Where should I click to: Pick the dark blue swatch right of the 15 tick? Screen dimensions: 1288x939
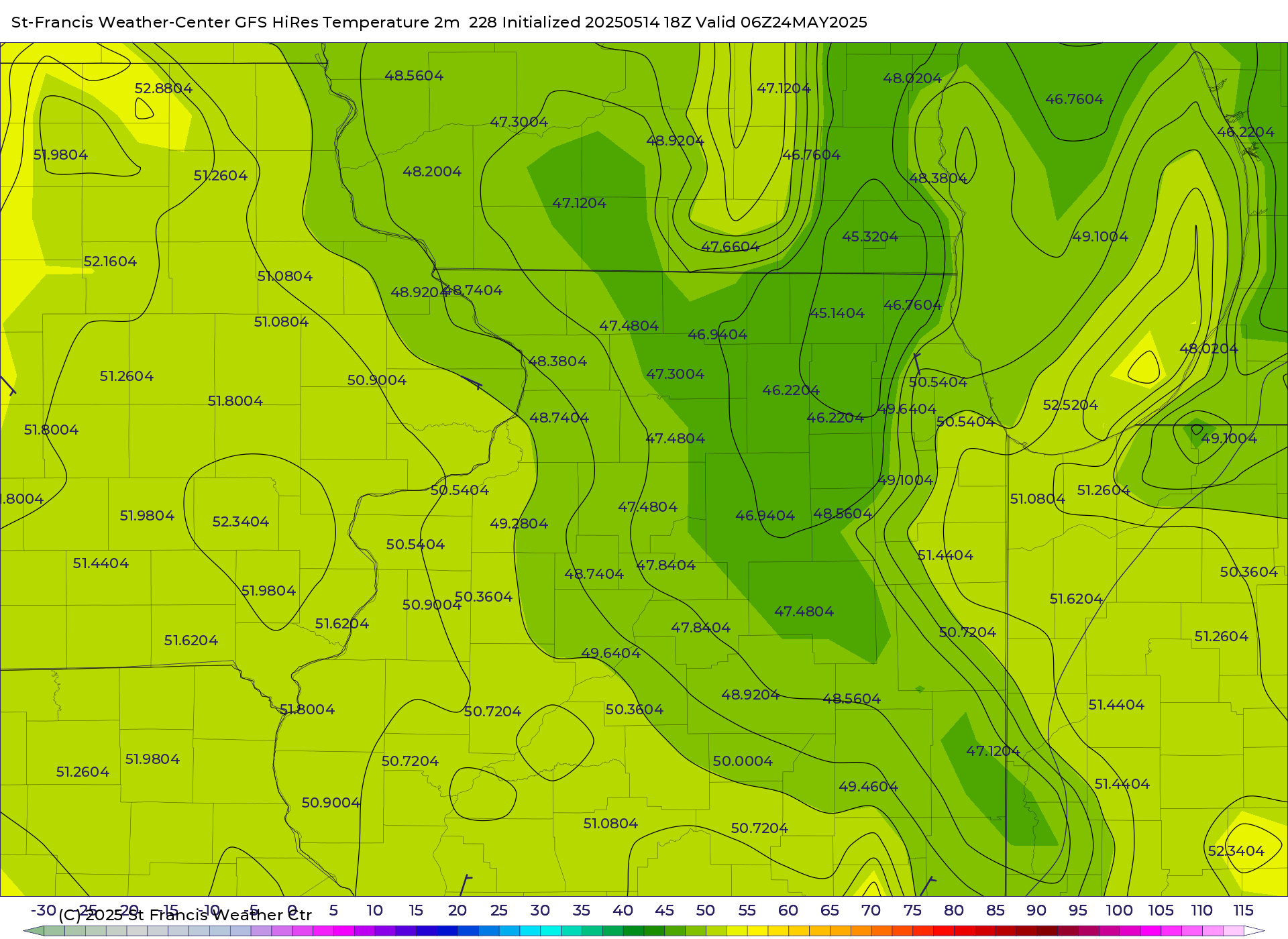(x=427, y=931)
